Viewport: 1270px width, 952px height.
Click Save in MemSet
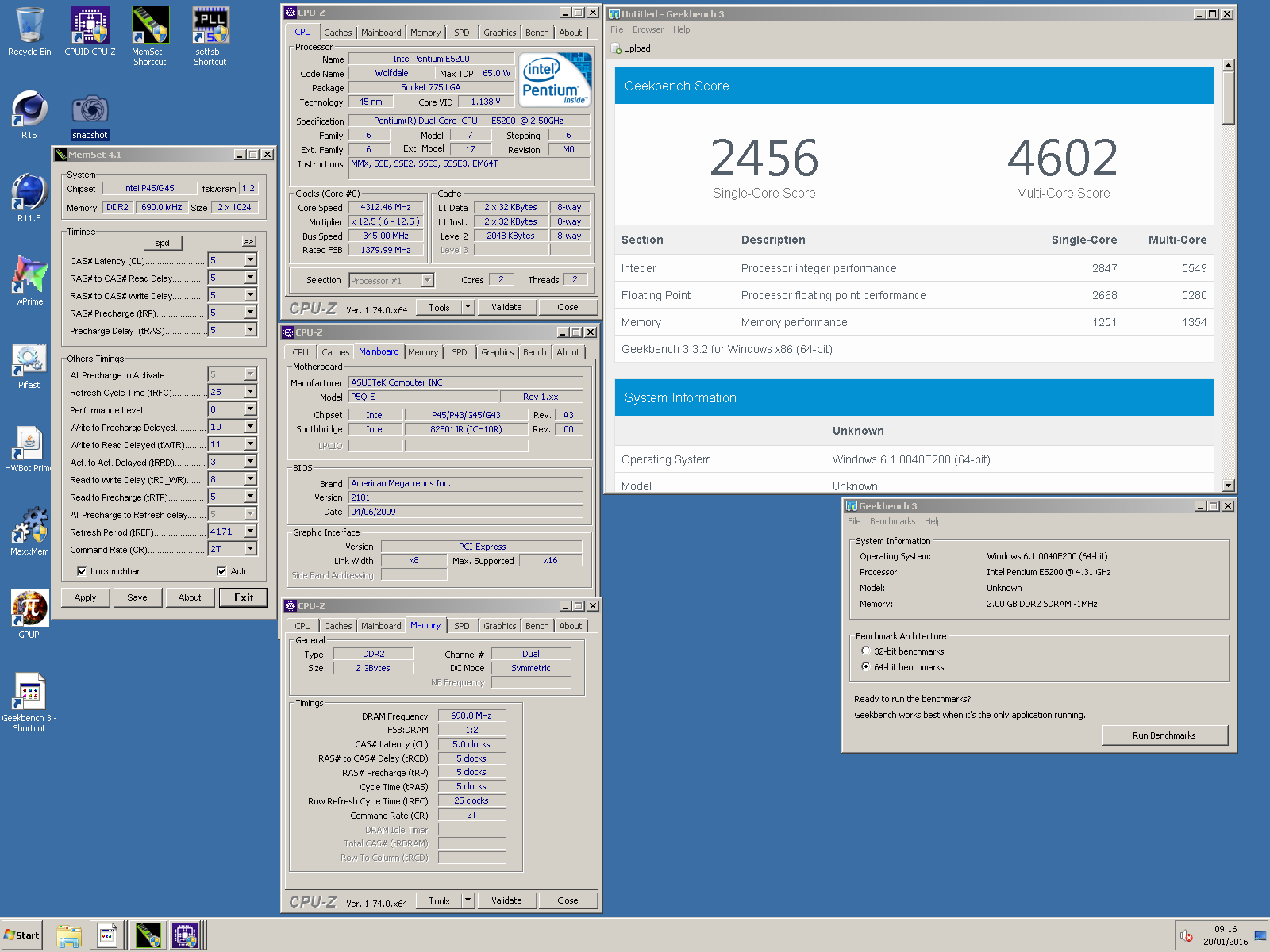point(137,597)
